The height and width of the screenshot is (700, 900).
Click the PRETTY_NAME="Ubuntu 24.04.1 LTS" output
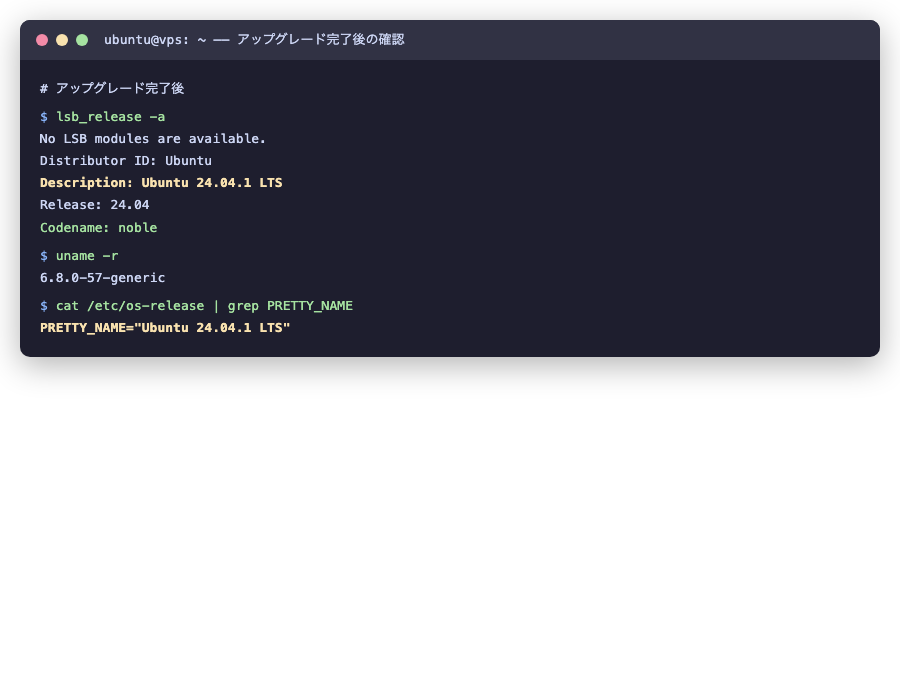[165, 328]
